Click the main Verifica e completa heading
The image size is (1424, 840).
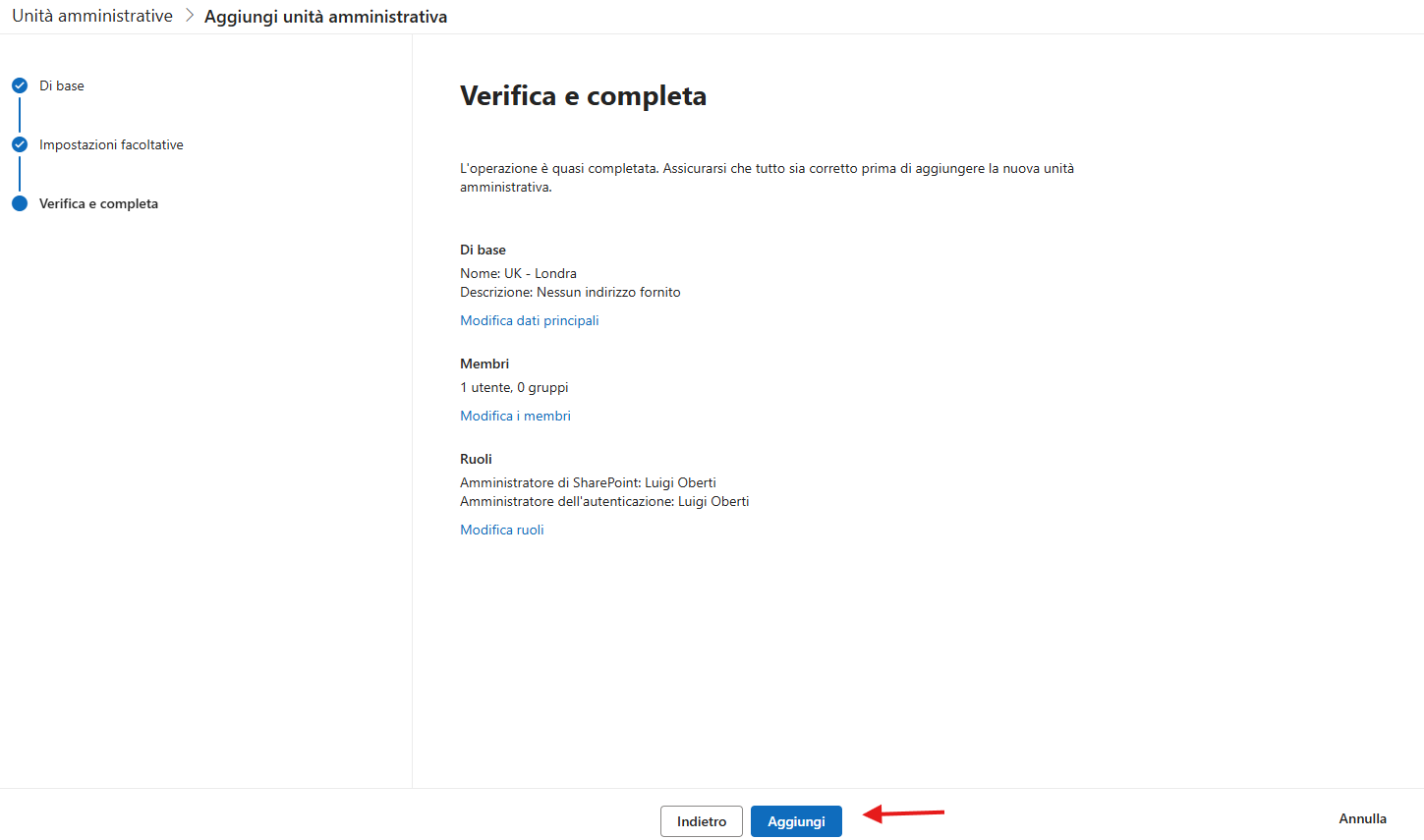click(584, 95)
